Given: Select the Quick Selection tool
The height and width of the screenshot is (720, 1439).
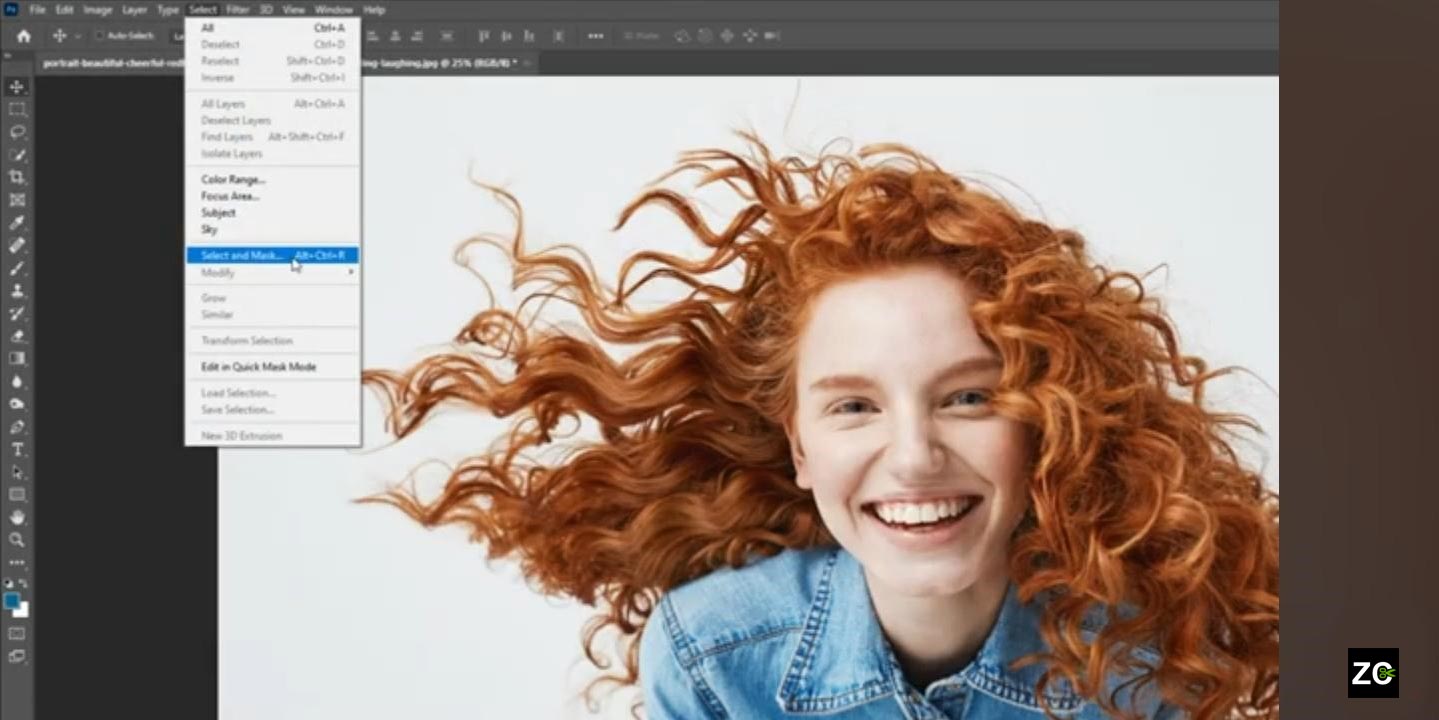Looking at the screenshot, I should click(x=17, y=155).
